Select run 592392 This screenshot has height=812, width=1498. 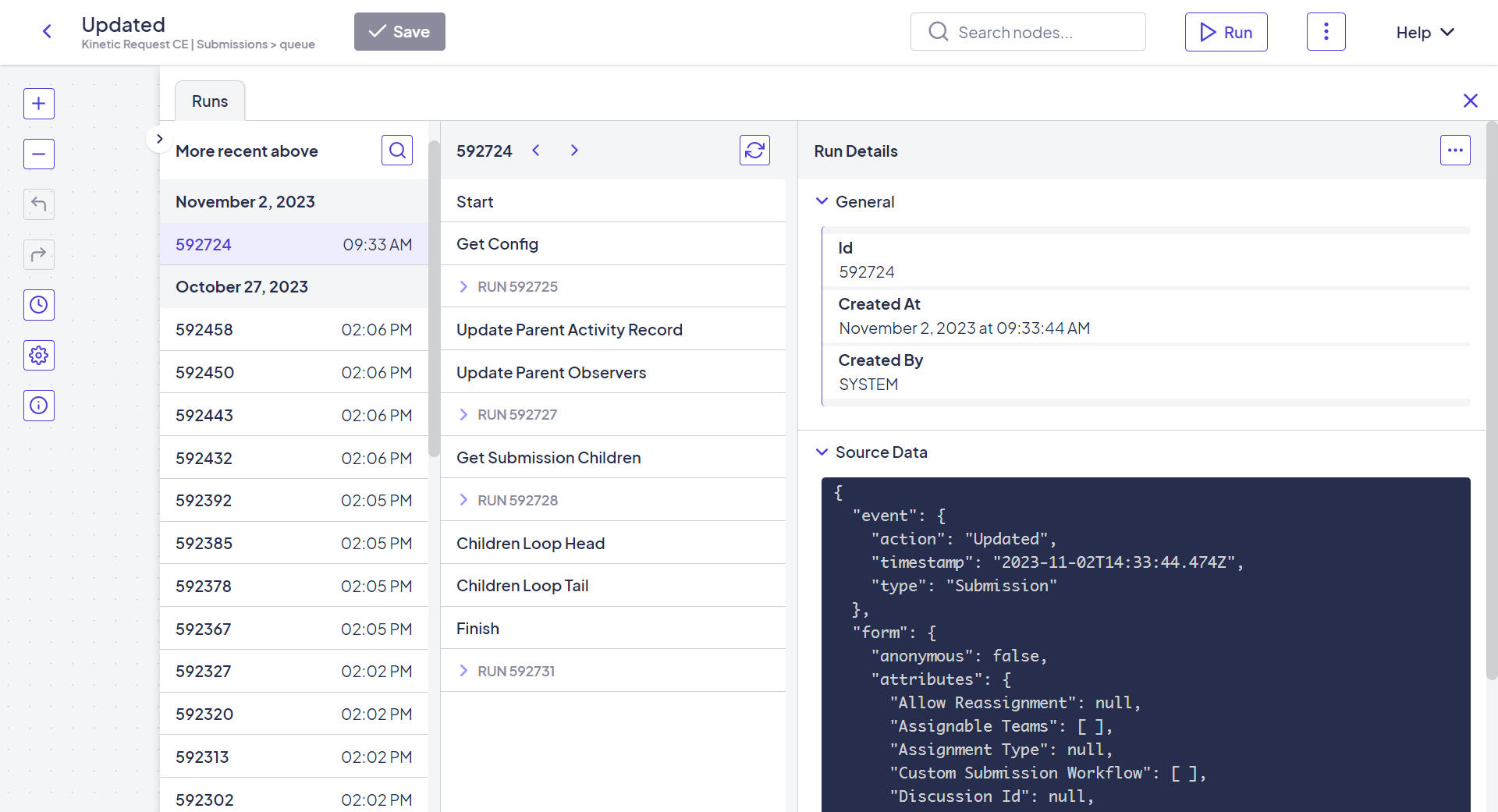coord(294,500)
